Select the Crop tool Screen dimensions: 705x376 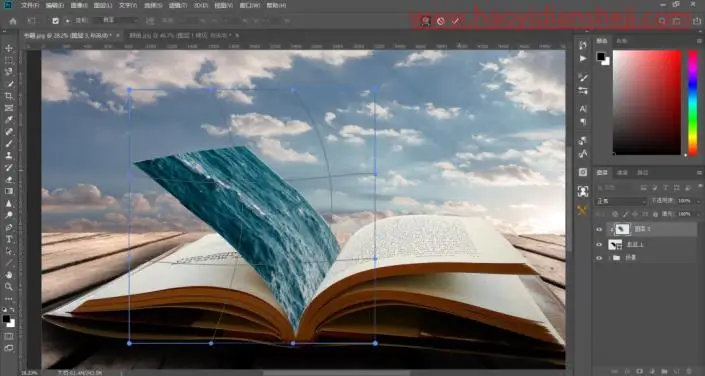click(9, 96)
